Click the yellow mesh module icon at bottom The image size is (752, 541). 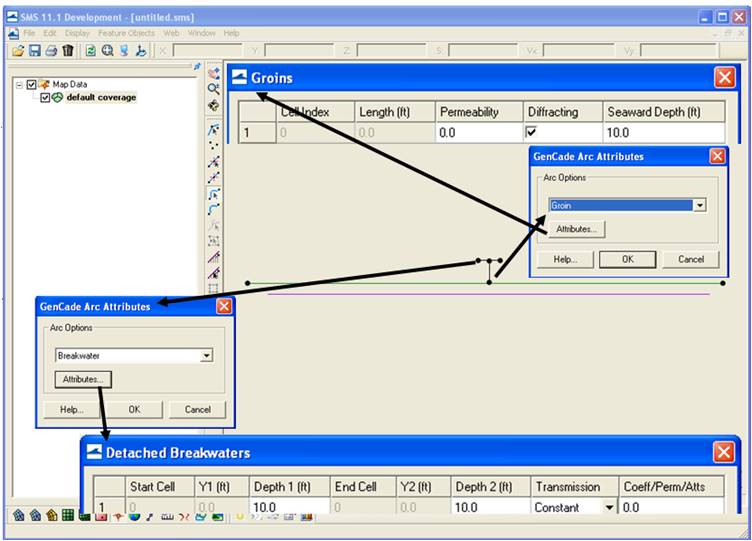pos(52,515)
